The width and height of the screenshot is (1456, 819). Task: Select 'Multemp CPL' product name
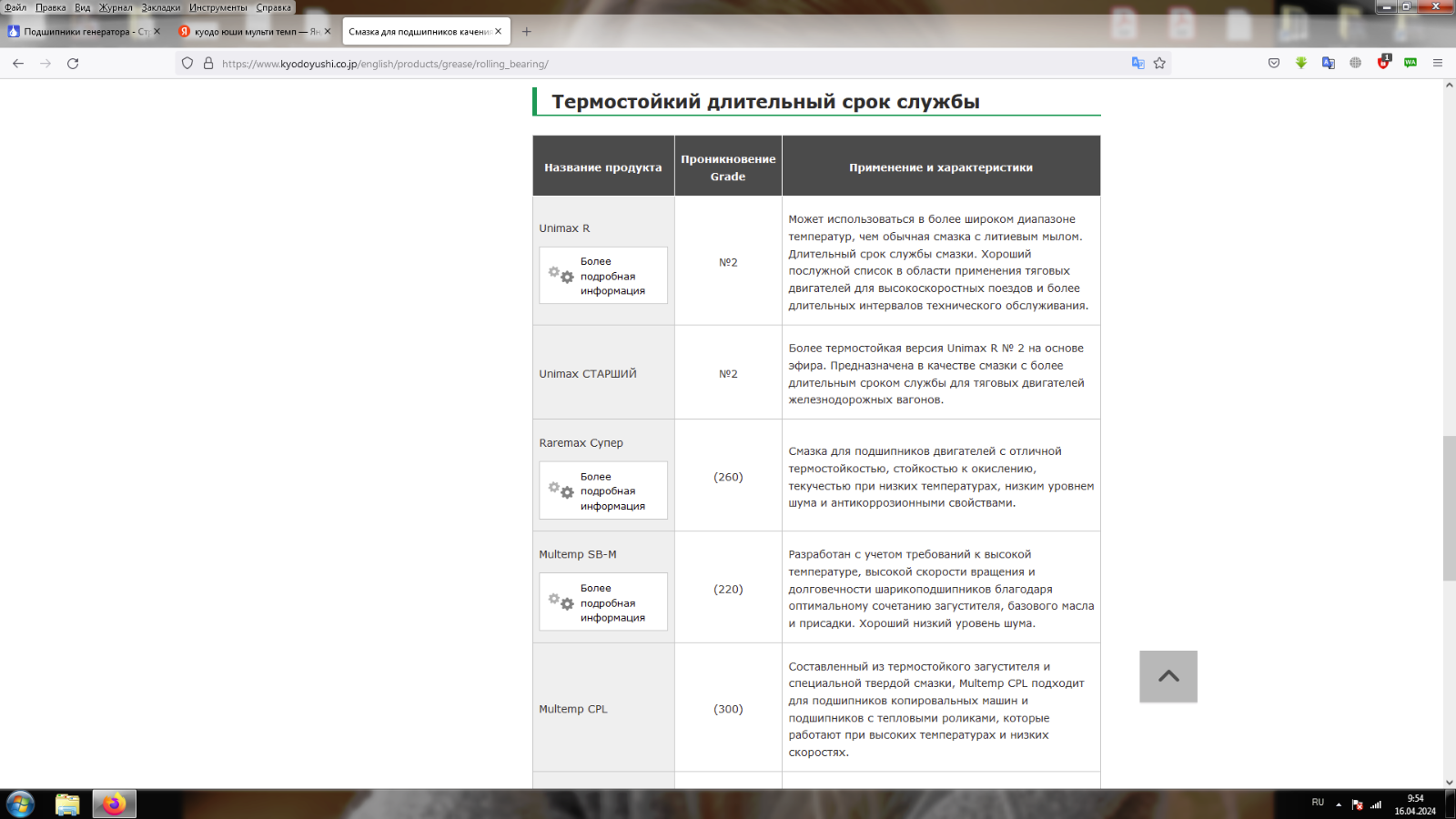pyautogui.click(x=573, y=709)
